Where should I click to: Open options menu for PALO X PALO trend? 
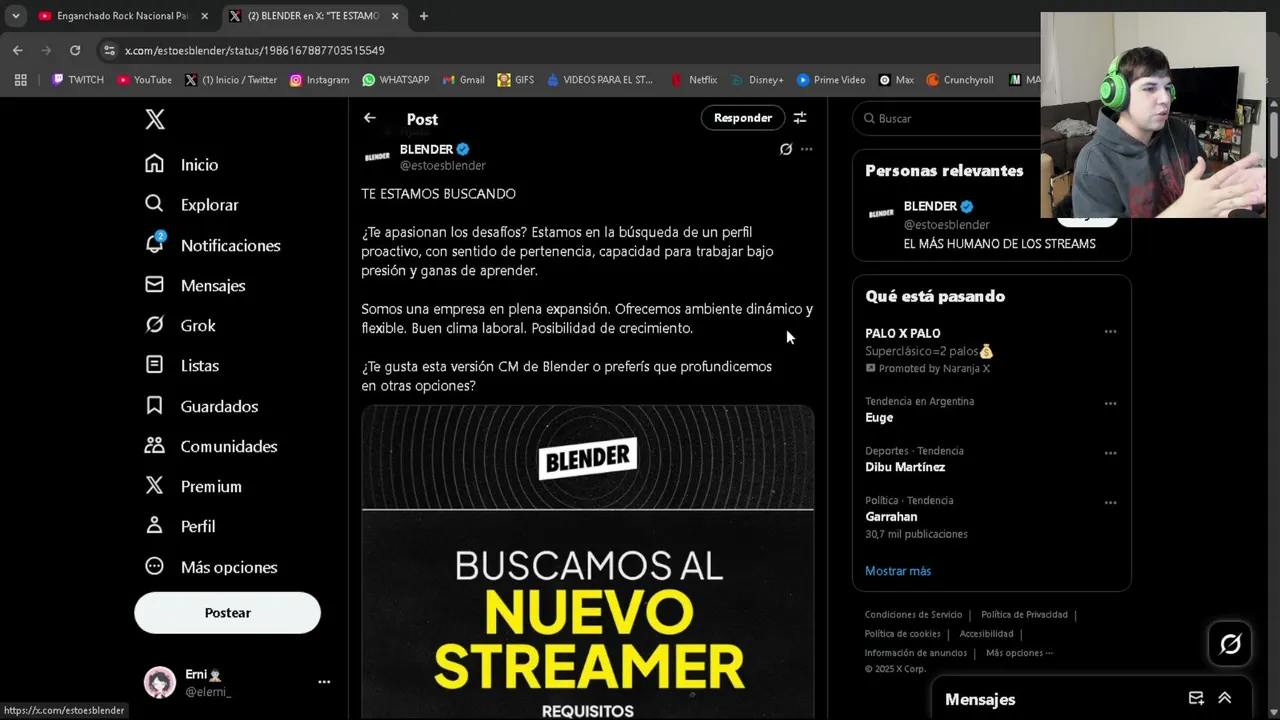(1110, 332)
